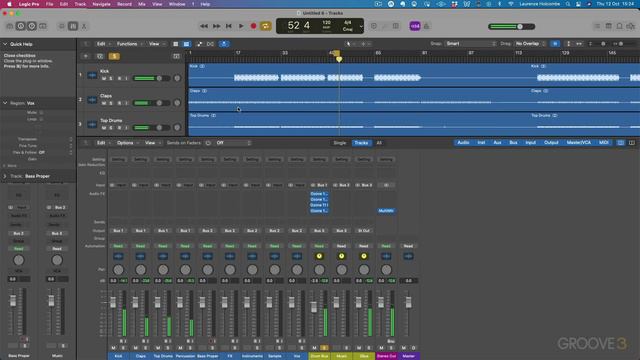Click the Multimeter plug-in on Stereo Out

point(386,211)
